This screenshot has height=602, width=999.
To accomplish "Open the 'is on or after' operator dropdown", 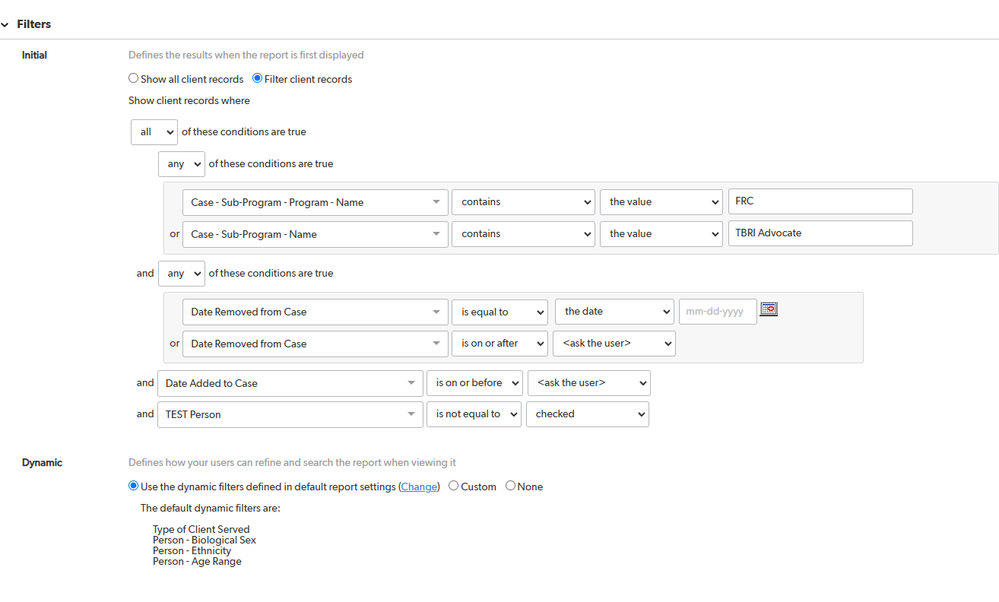I will 500,343.
